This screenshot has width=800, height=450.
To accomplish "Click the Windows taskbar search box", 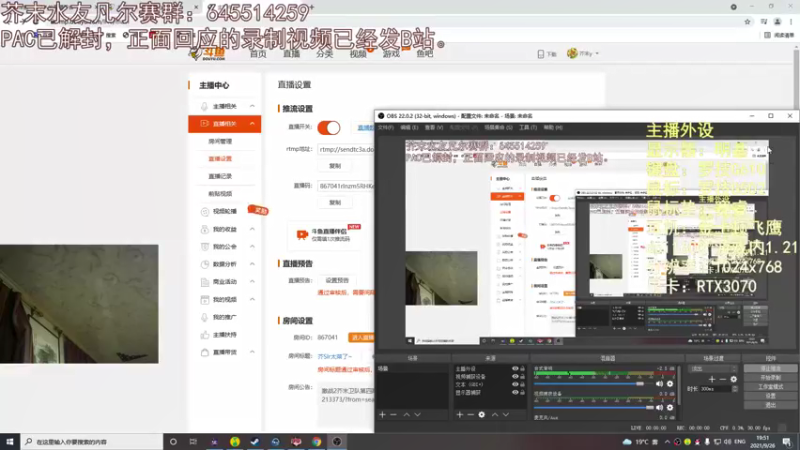I will point(92,442).
